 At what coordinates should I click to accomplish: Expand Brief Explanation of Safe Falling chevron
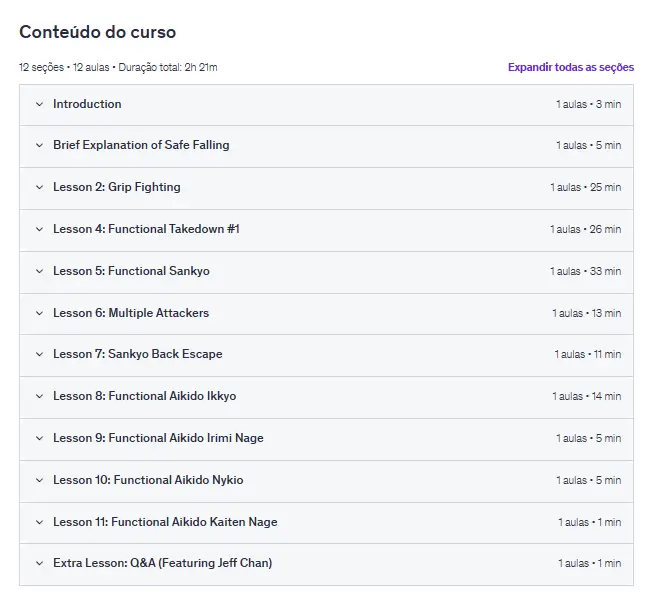[x=39, y=146]
